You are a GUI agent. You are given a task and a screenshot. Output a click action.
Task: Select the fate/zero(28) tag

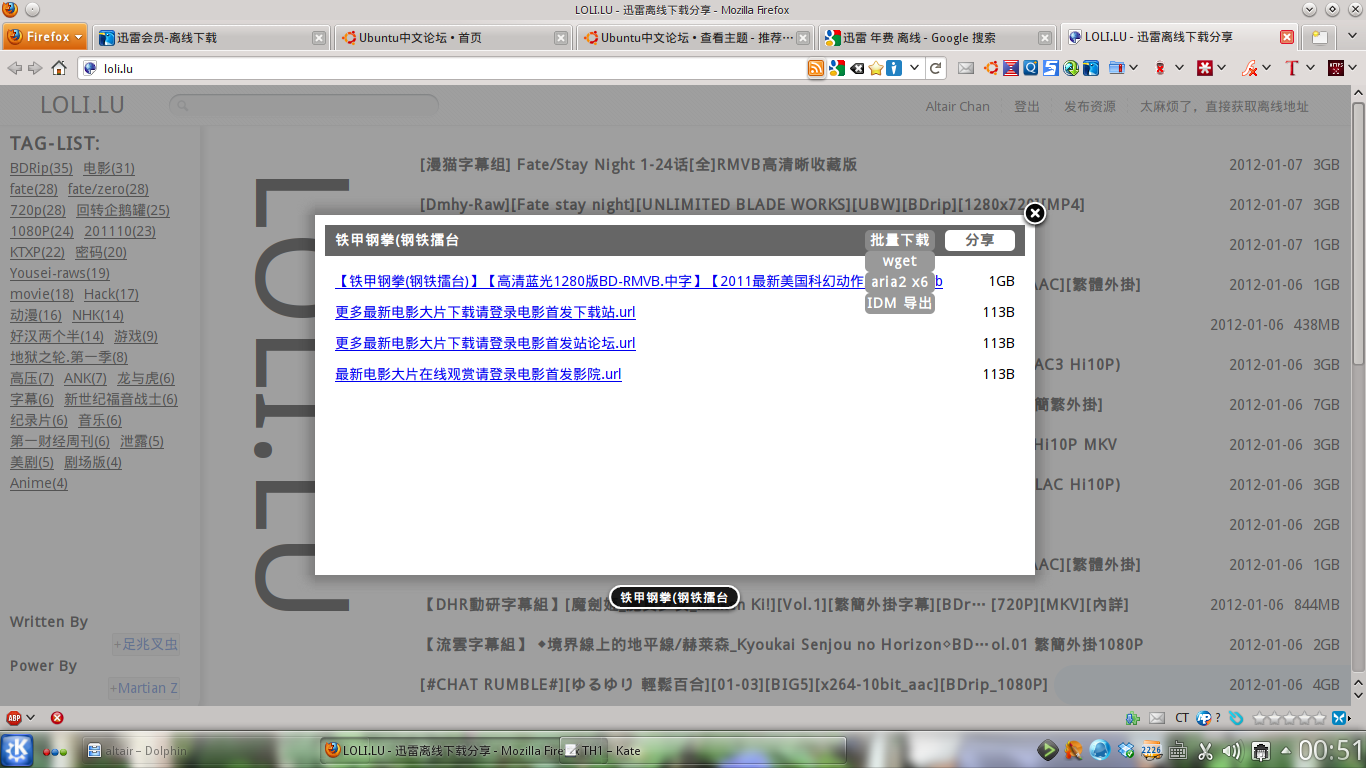[x=108, y=189]
